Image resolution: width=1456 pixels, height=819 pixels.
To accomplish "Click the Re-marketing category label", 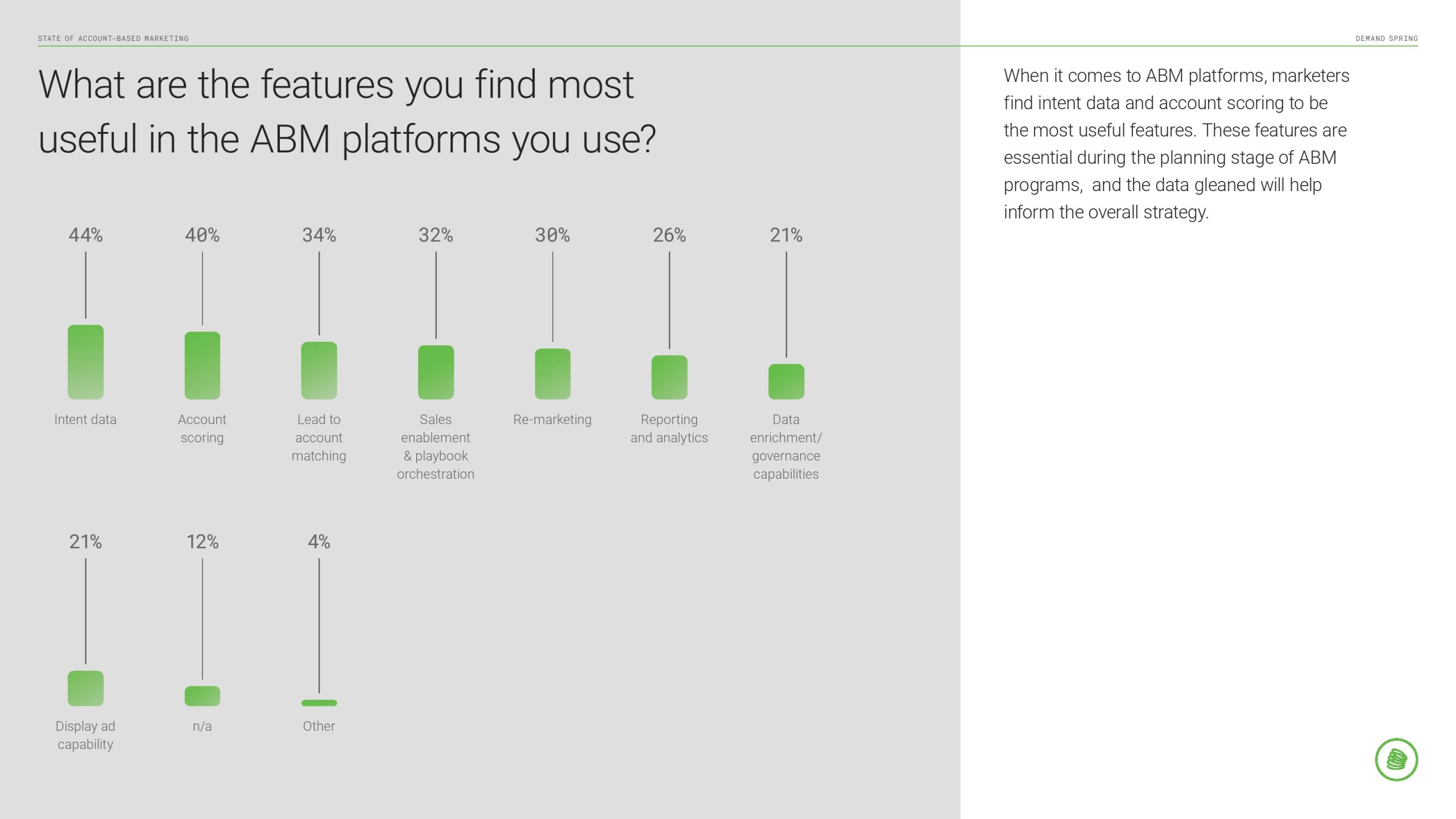I will click(552, 420).
